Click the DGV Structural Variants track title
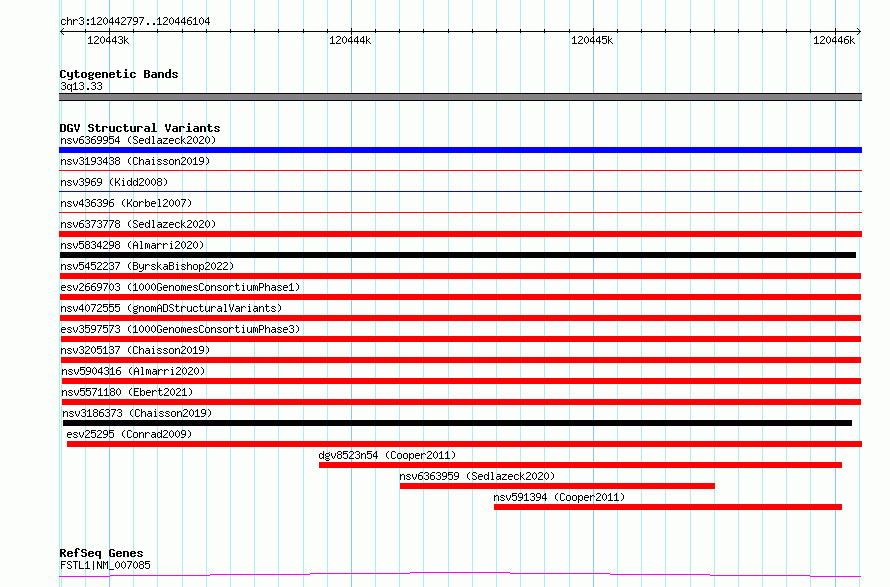 pyautogui.click(x=140, y=128)
